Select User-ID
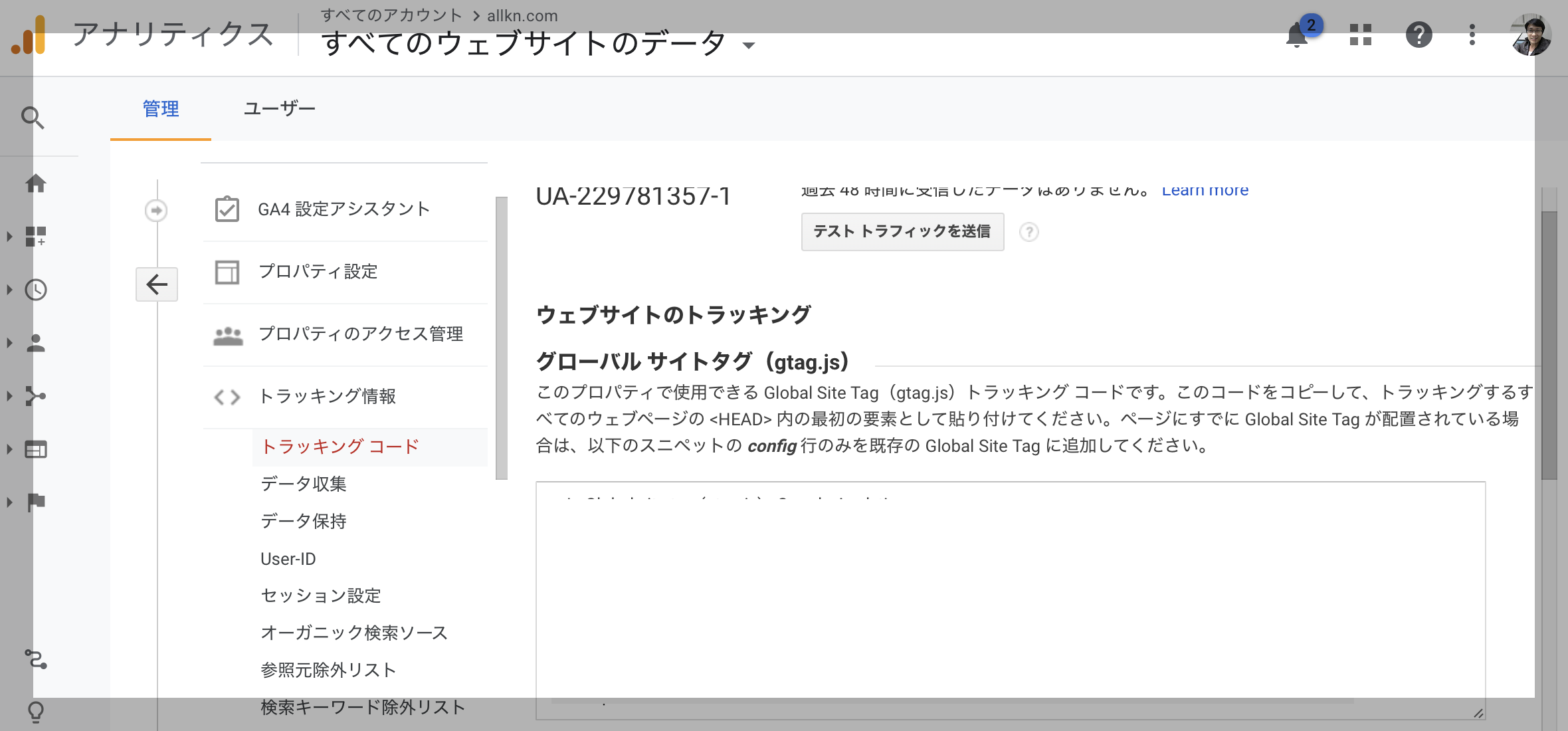This screenshot has width=1568, height=731. coord(288,559)
